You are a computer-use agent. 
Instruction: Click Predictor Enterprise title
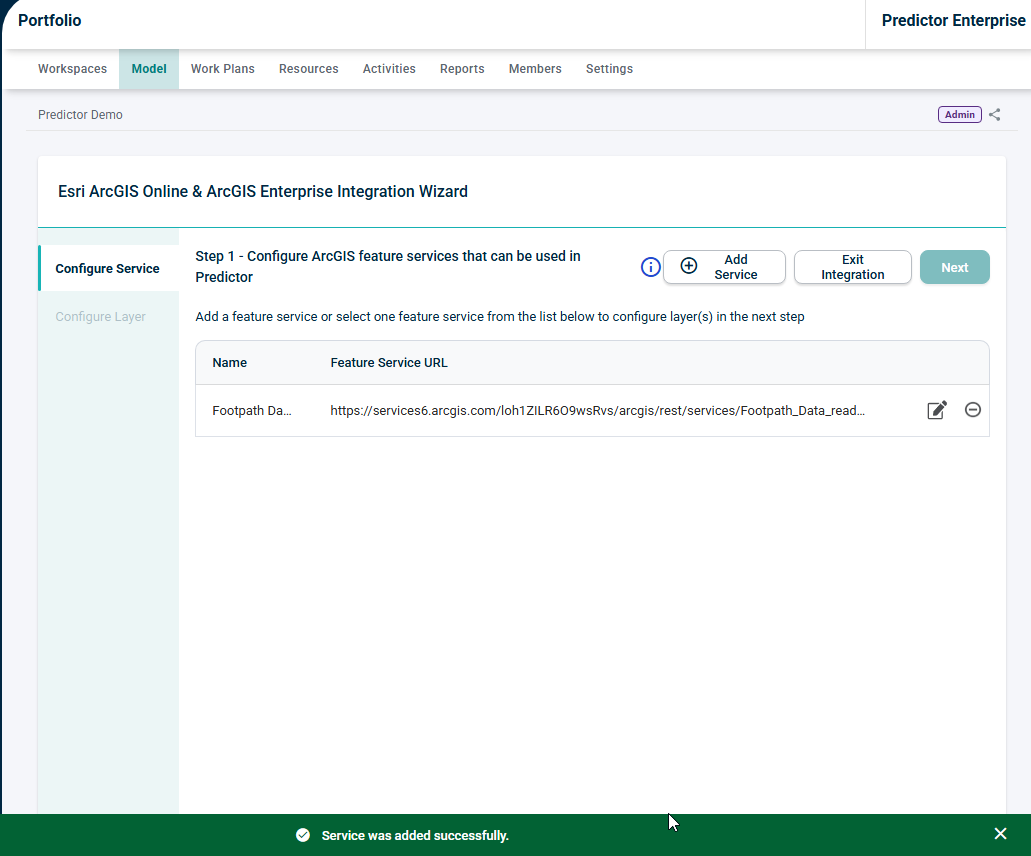(x=953, y=20)
